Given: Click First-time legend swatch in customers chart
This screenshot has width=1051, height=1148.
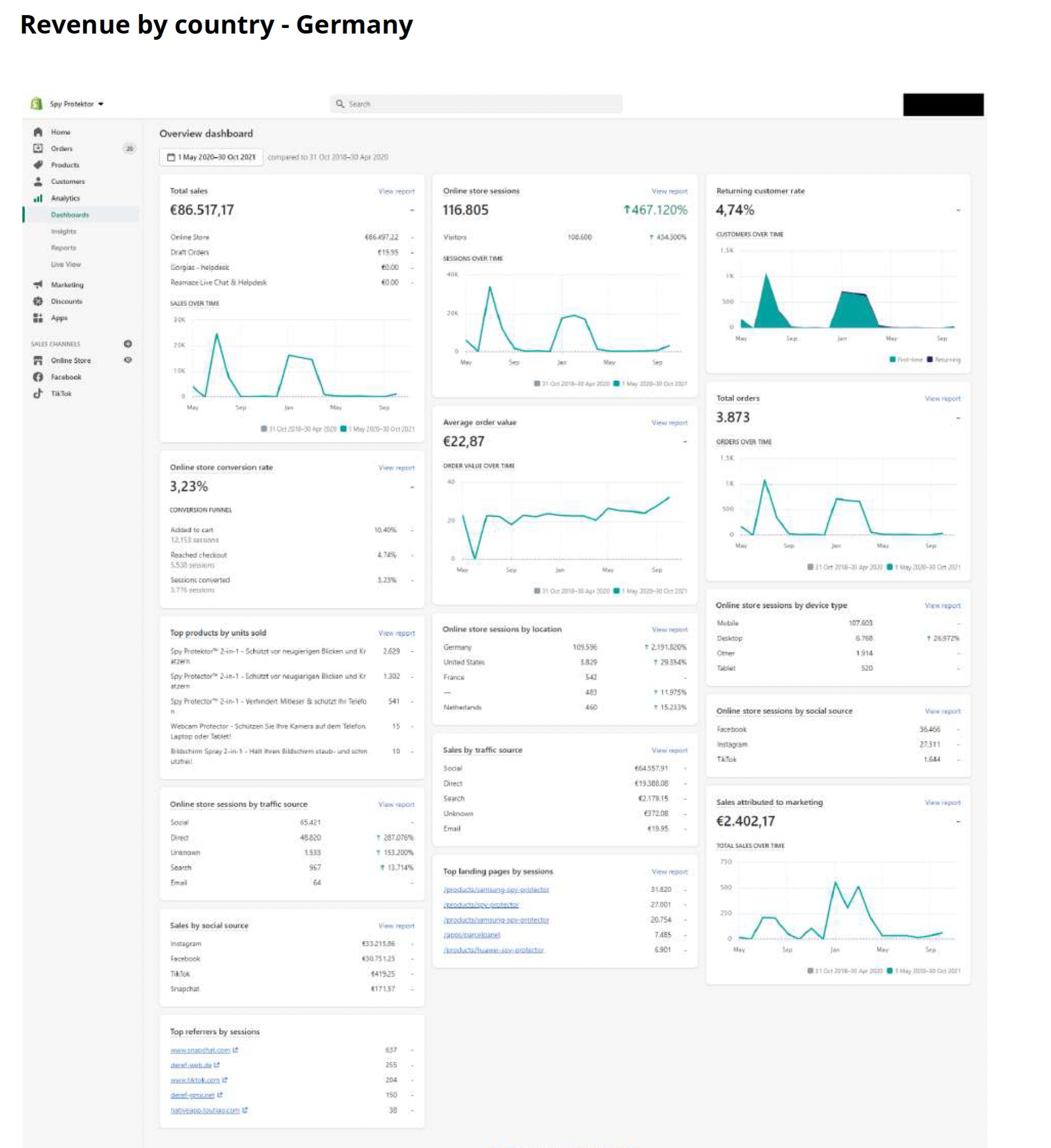Looking at the screenshot, I should [892, 360].
